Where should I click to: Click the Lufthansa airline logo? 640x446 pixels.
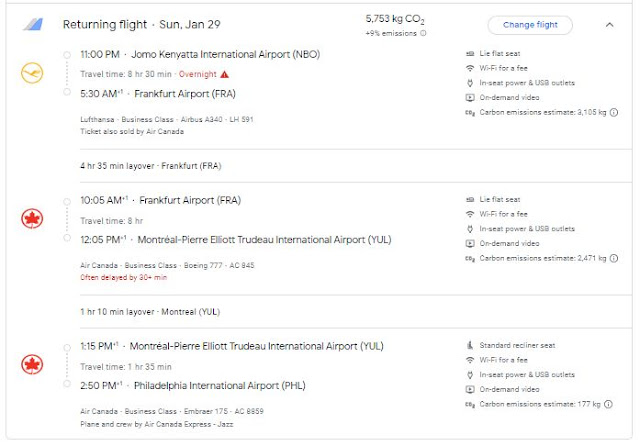coord(33,73)
